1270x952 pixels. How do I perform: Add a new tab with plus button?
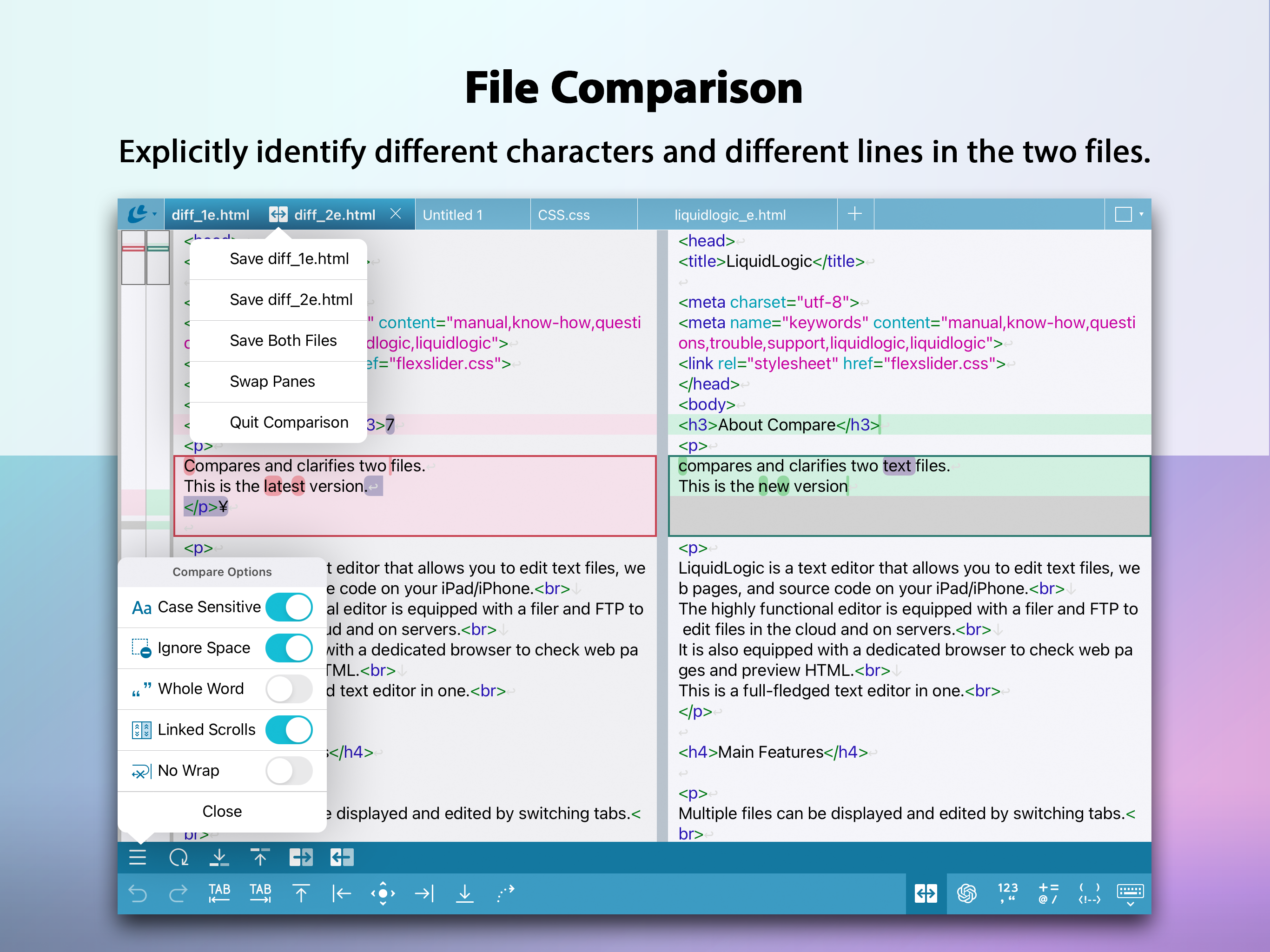[x=855, y=214]
